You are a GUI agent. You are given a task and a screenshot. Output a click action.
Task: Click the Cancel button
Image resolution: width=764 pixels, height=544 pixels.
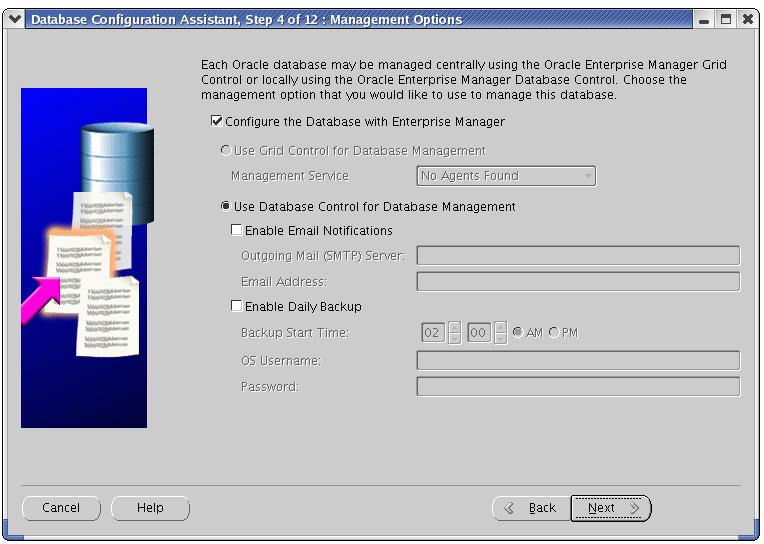[61, 508]
